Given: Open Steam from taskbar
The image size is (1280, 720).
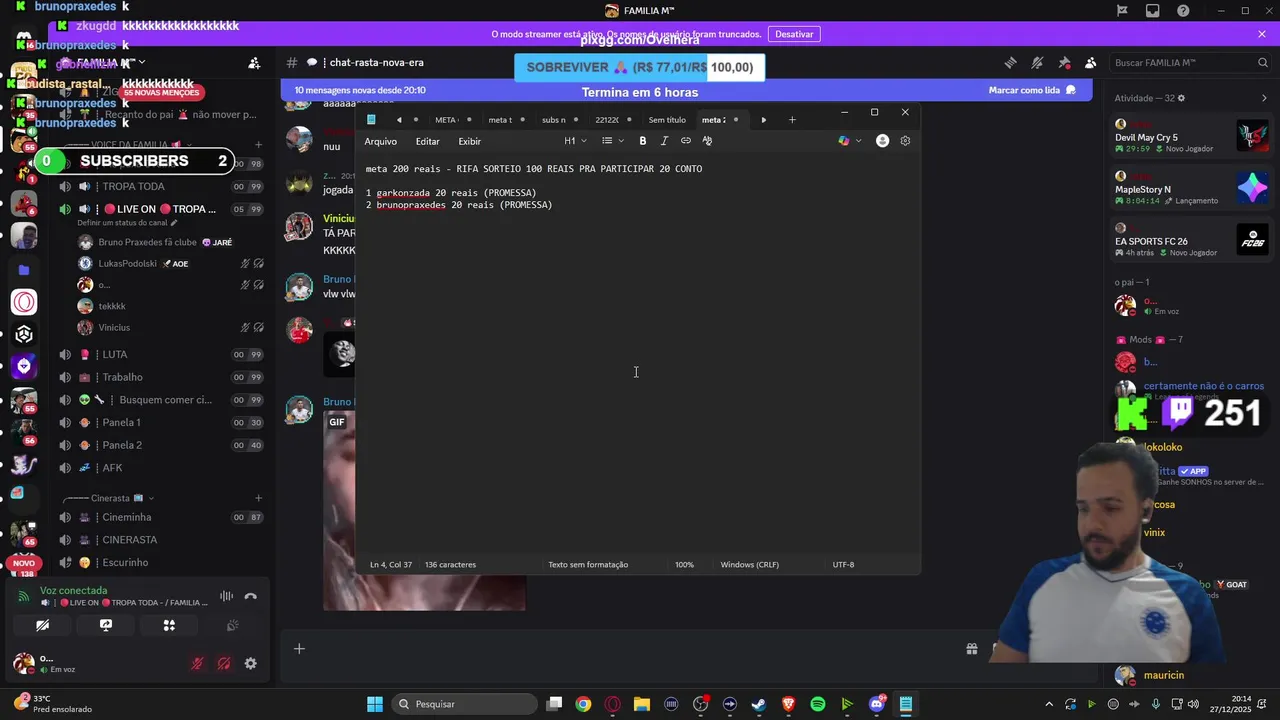Looking at the screenshot, I should click(759, 704).
